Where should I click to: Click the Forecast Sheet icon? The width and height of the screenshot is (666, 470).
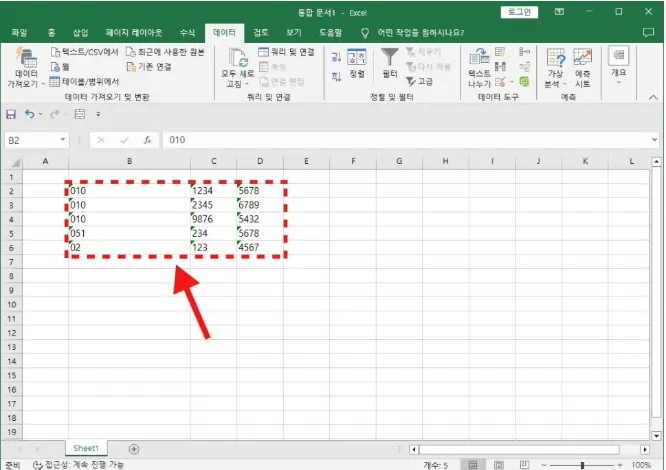pyautogui.click(x=582, y=66)
